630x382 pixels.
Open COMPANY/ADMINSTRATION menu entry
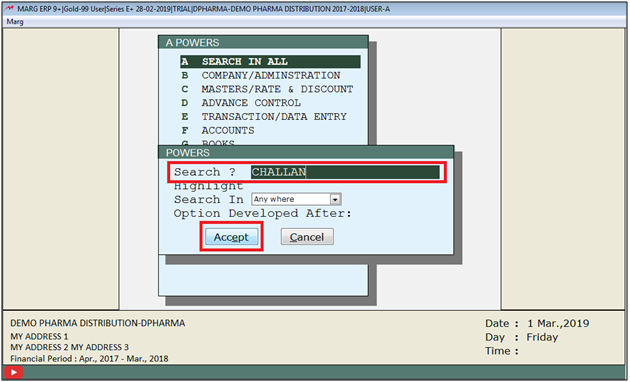click(270, 75)
